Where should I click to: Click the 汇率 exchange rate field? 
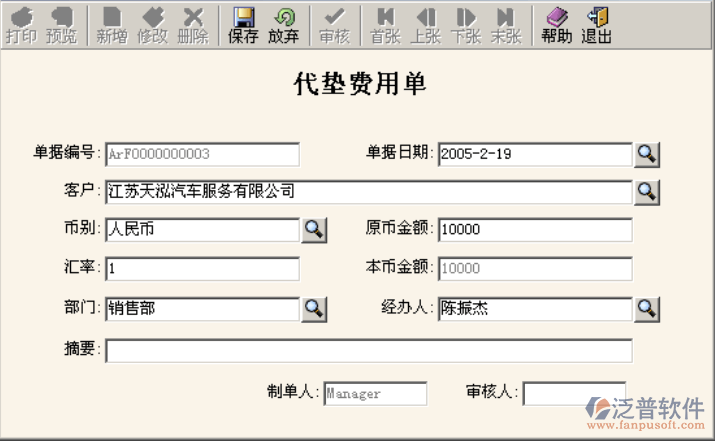coord(202,269)
